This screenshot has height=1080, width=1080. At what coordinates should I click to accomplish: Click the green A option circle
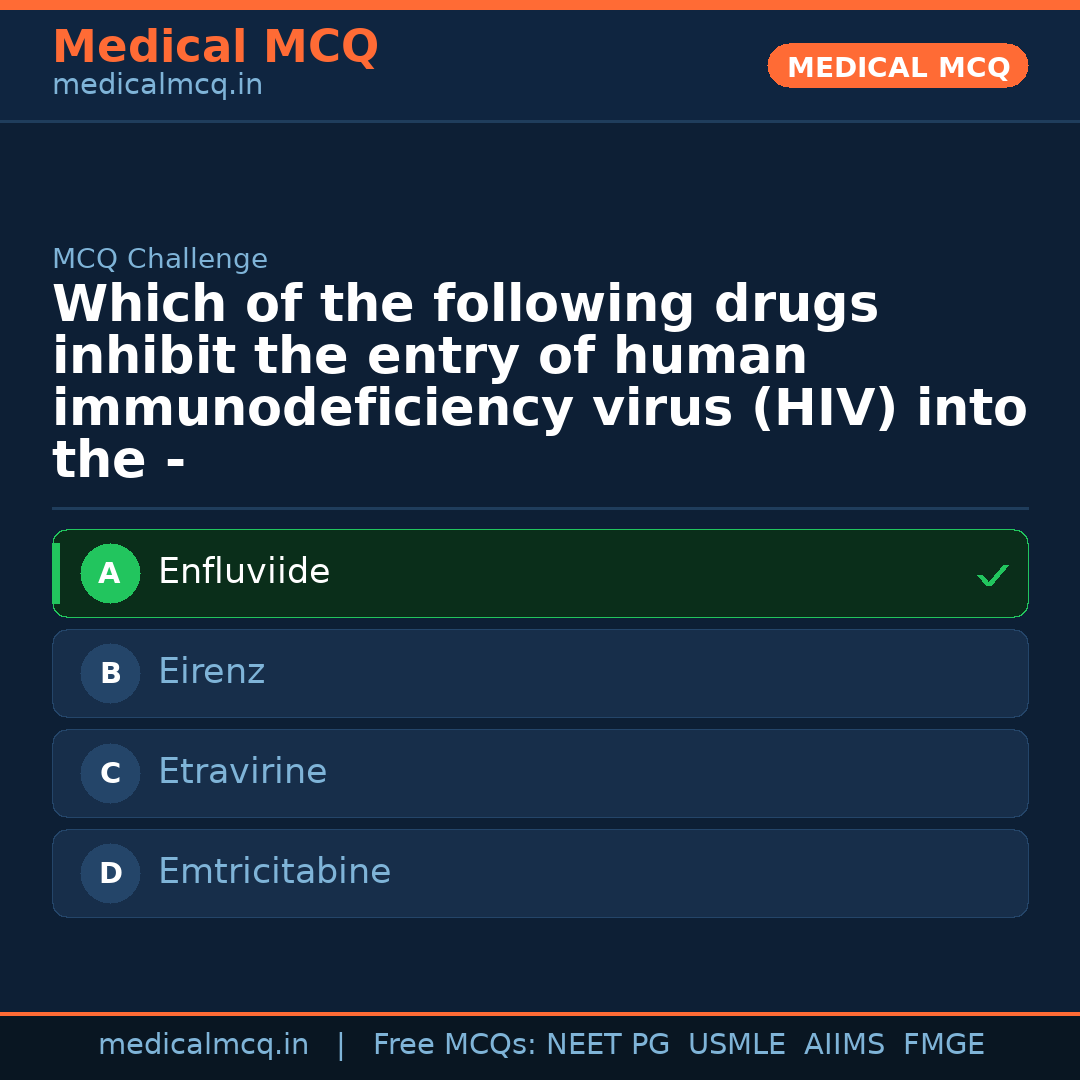pyautogui.click(x=110, y=573)
